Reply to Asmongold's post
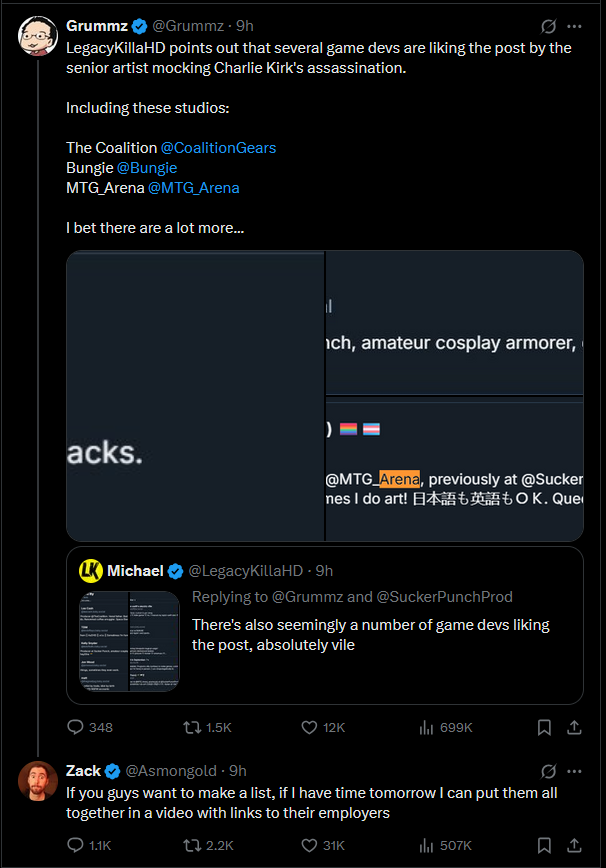Viewport: 606px width, 868px height. coord(75,845)
